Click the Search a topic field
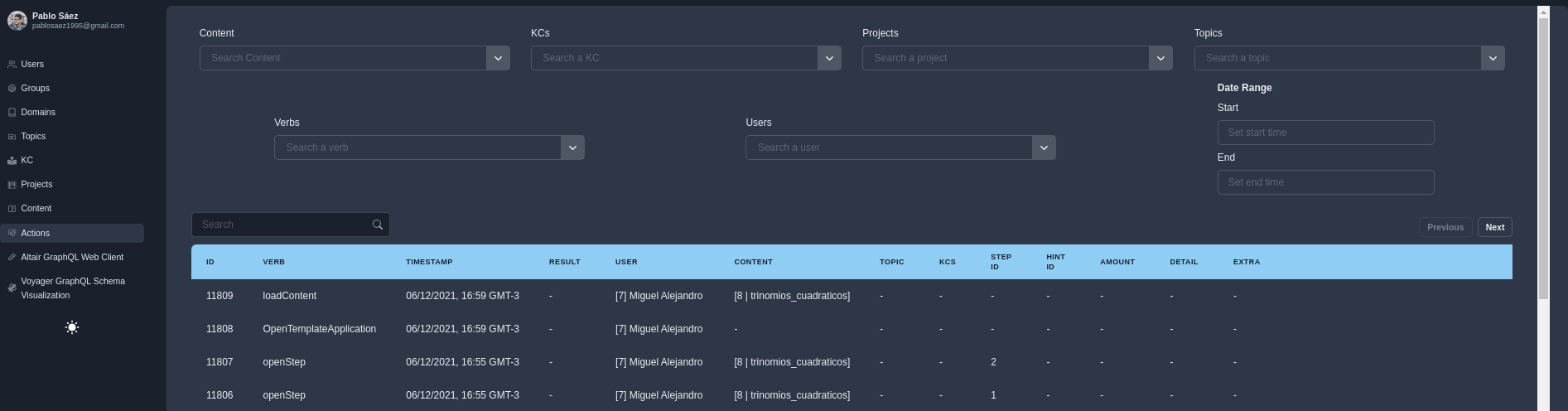1568x411 pixels. point(1338,58)
